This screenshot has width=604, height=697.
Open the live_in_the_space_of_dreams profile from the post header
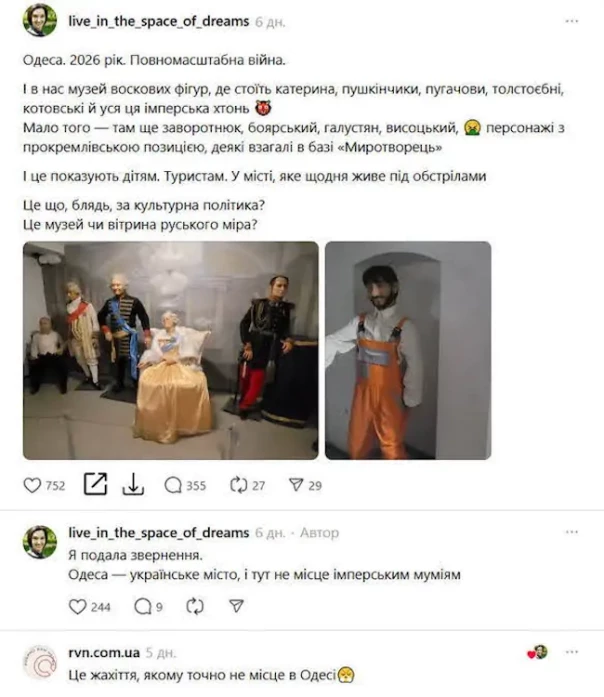pyautogui.click(x=159, y=21)
